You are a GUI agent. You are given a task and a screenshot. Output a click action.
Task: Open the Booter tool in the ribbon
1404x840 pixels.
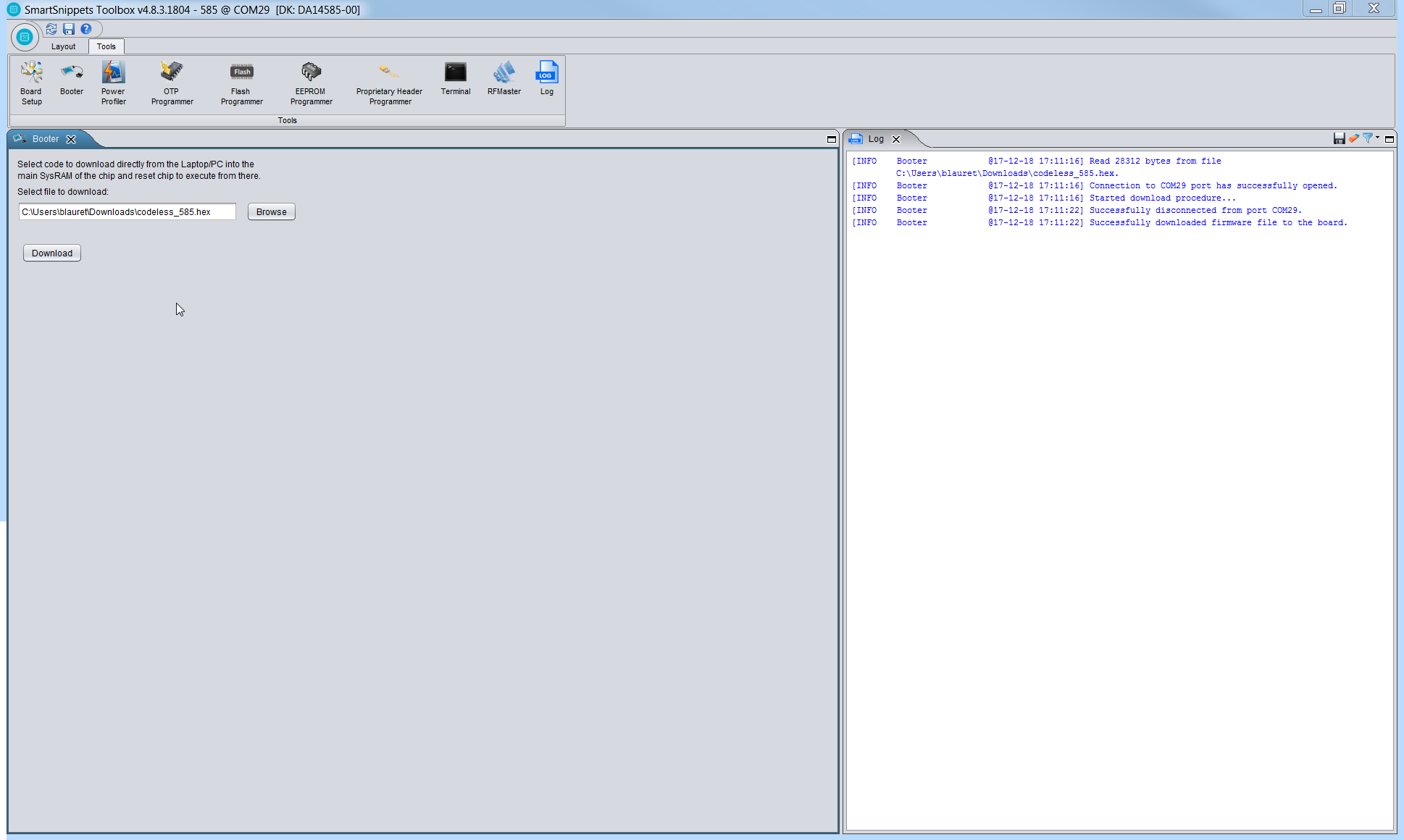pyautogui.click(x=72, y=79)
